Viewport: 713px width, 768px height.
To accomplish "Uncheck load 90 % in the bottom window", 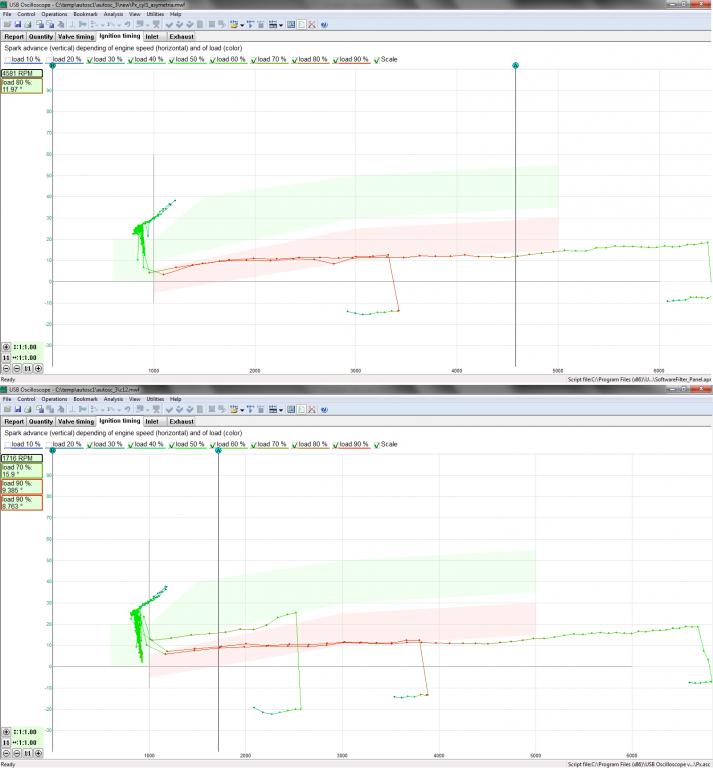I will click(336, 445).
